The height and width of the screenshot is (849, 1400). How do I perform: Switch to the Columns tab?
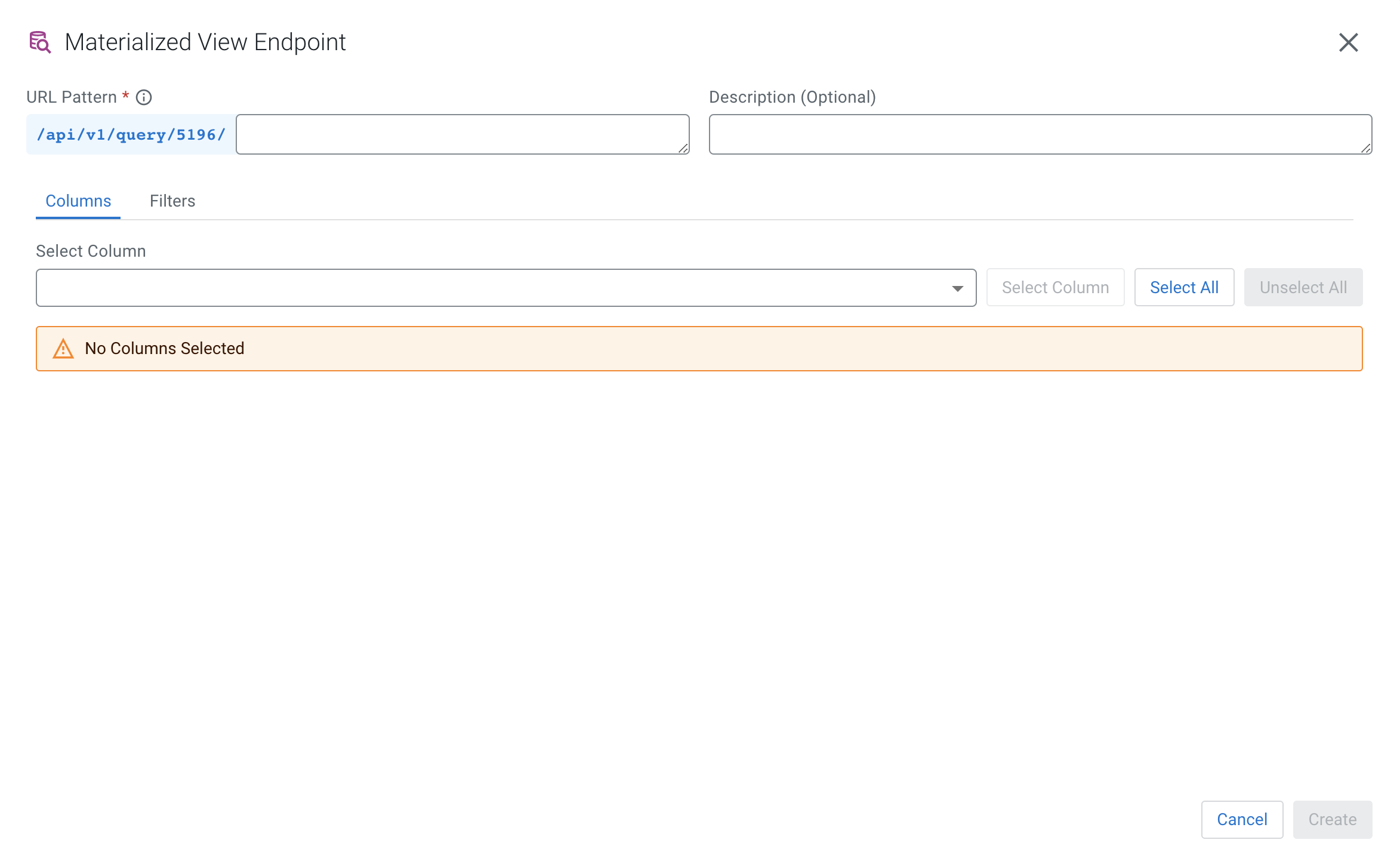(x=78, y=201)
